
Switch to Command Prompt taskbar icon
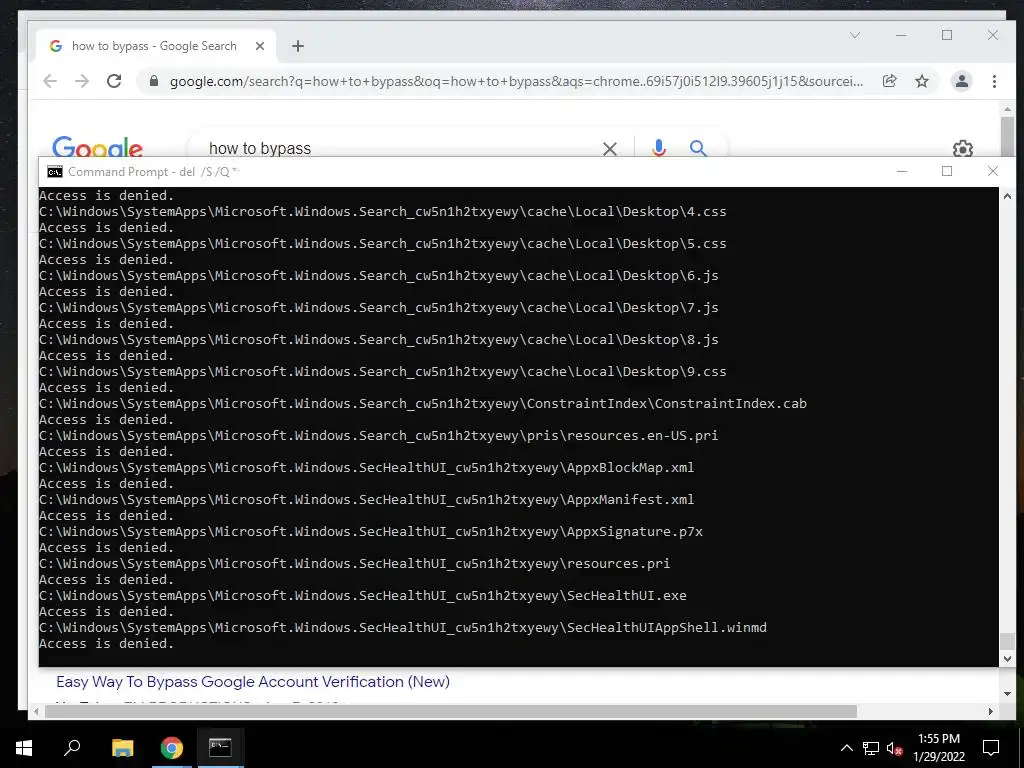[220, 748]
